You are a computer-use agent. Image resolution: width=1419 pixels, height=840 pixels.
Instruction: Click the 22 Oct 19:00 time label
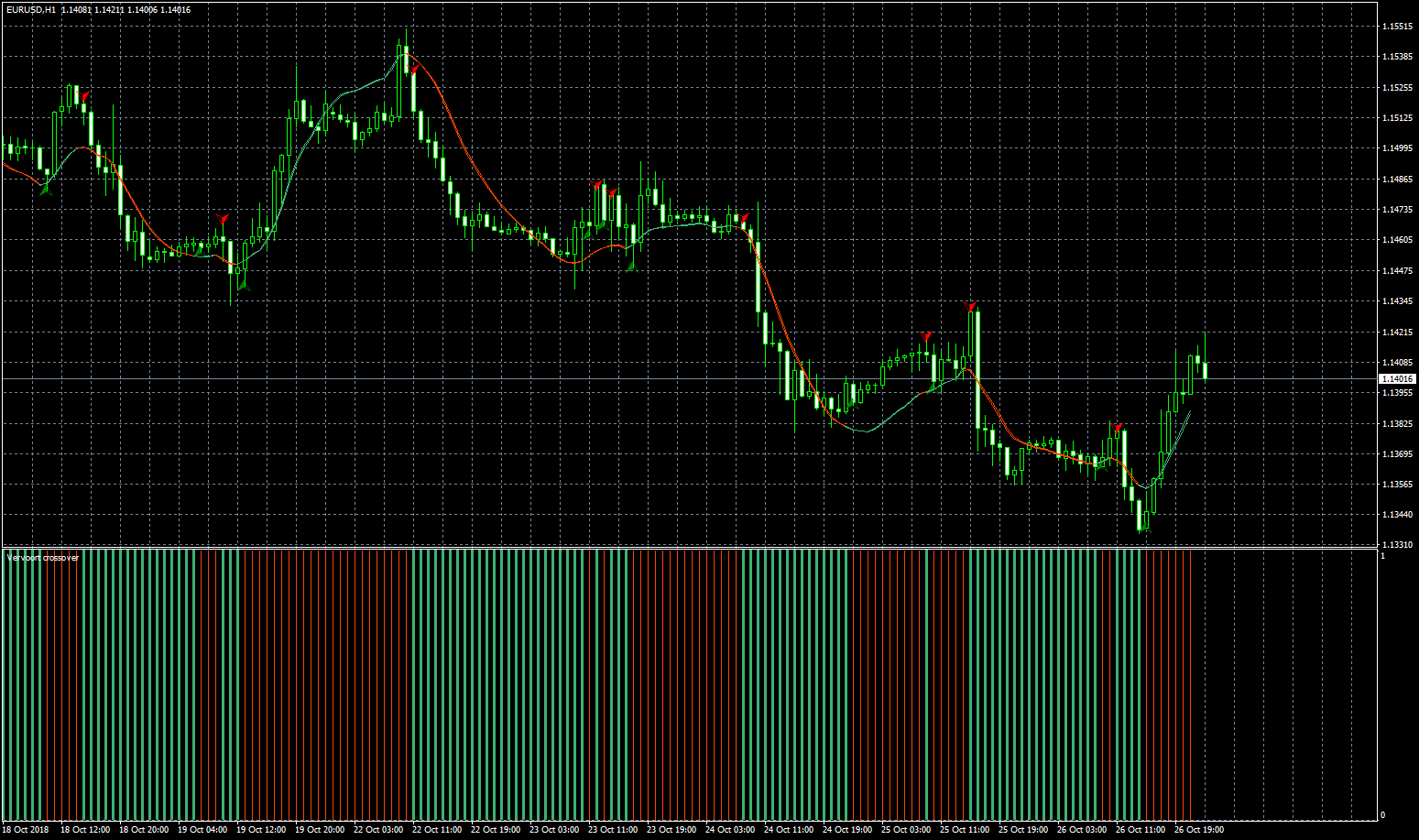coord(496,830)
